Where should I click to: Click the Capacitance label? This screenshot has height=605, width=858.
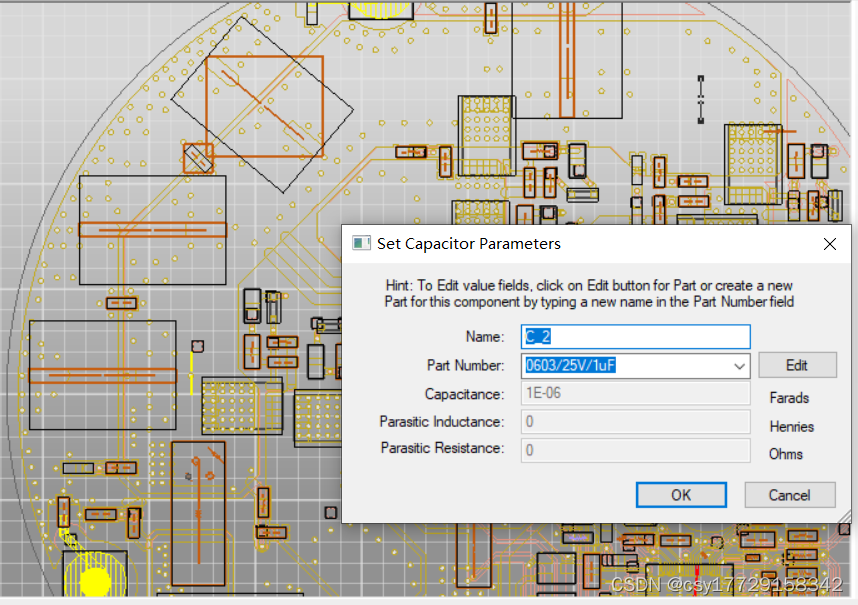click(x=465, y=394)
